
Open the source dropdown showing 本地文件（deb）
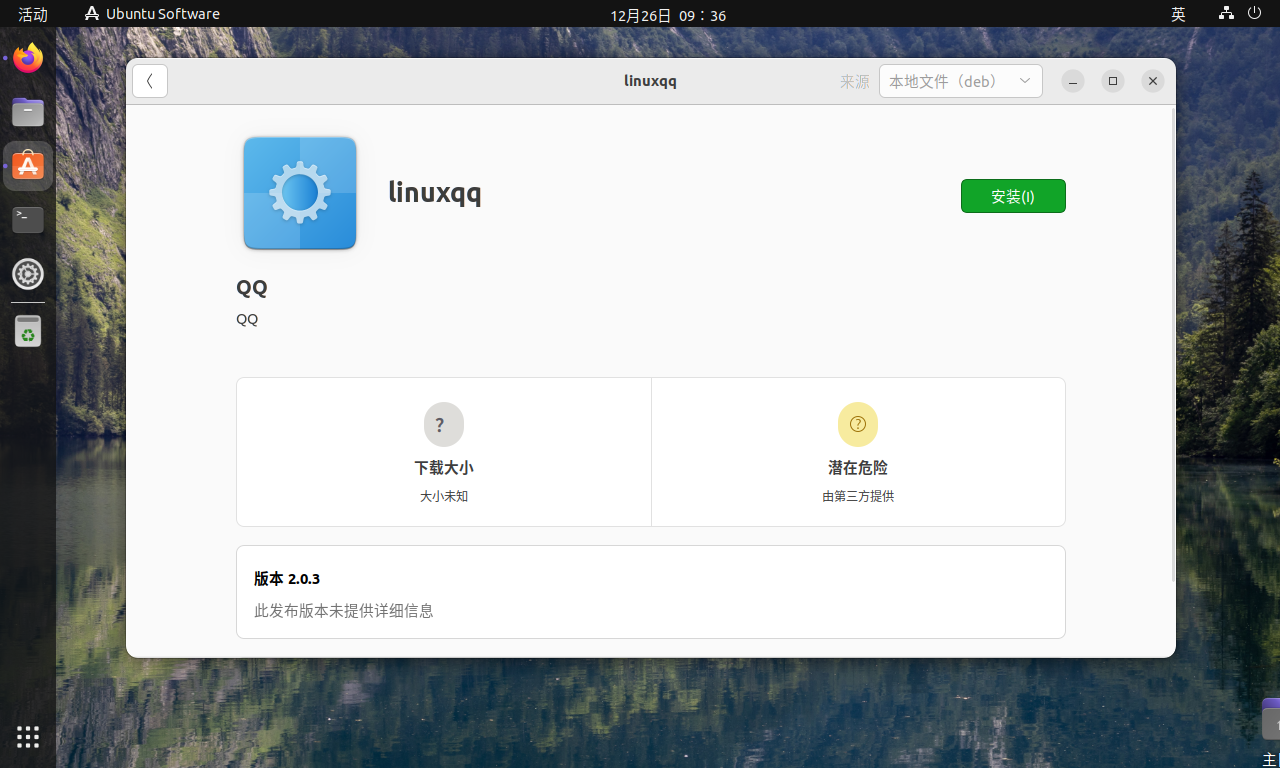pos(960,81)
